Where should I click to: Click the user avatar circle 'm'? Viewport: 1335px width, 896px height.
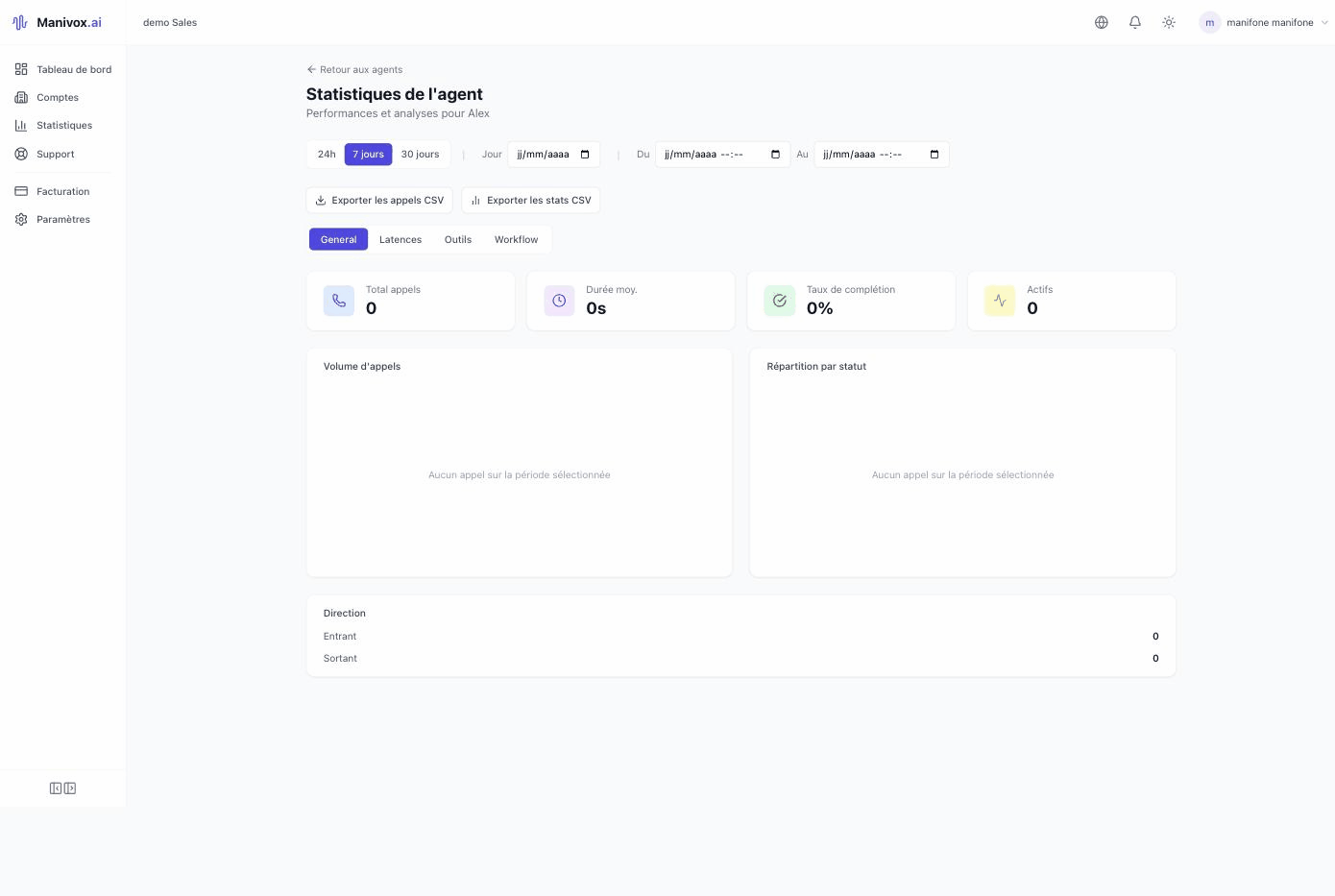(1209, 22)
